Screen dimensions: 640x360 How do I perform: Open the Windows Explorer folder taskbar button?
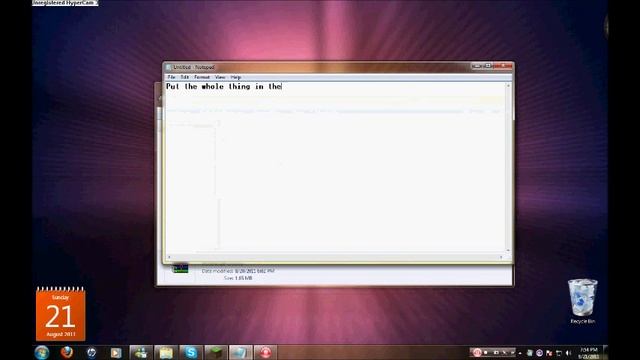pos(166,353)
